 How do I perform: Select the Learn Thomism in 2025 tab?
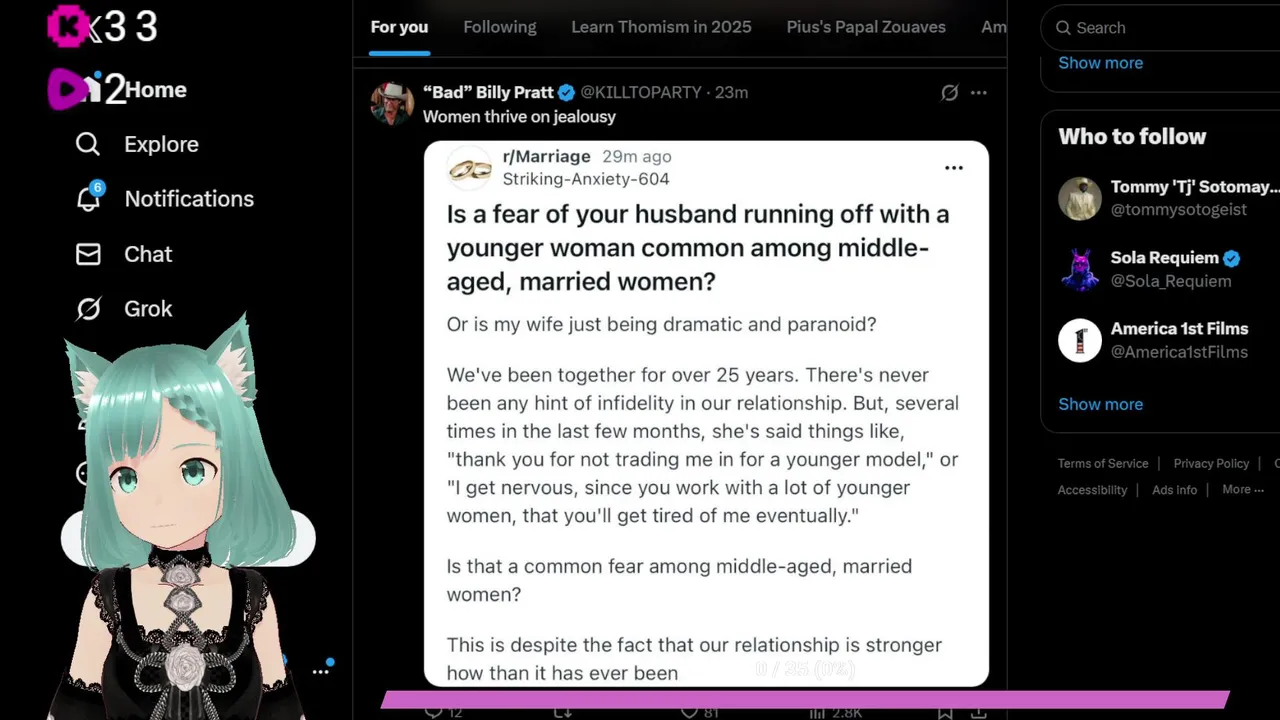tap(661, 27)
